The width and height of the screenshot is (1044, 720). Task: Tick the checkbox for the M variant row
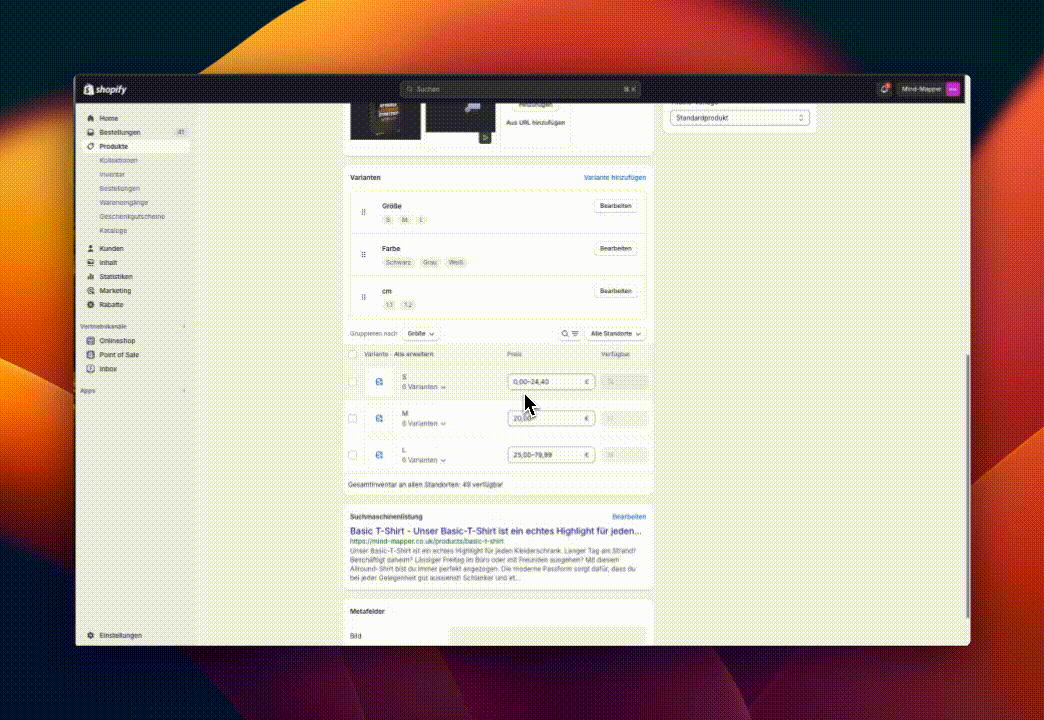(353, 419)
